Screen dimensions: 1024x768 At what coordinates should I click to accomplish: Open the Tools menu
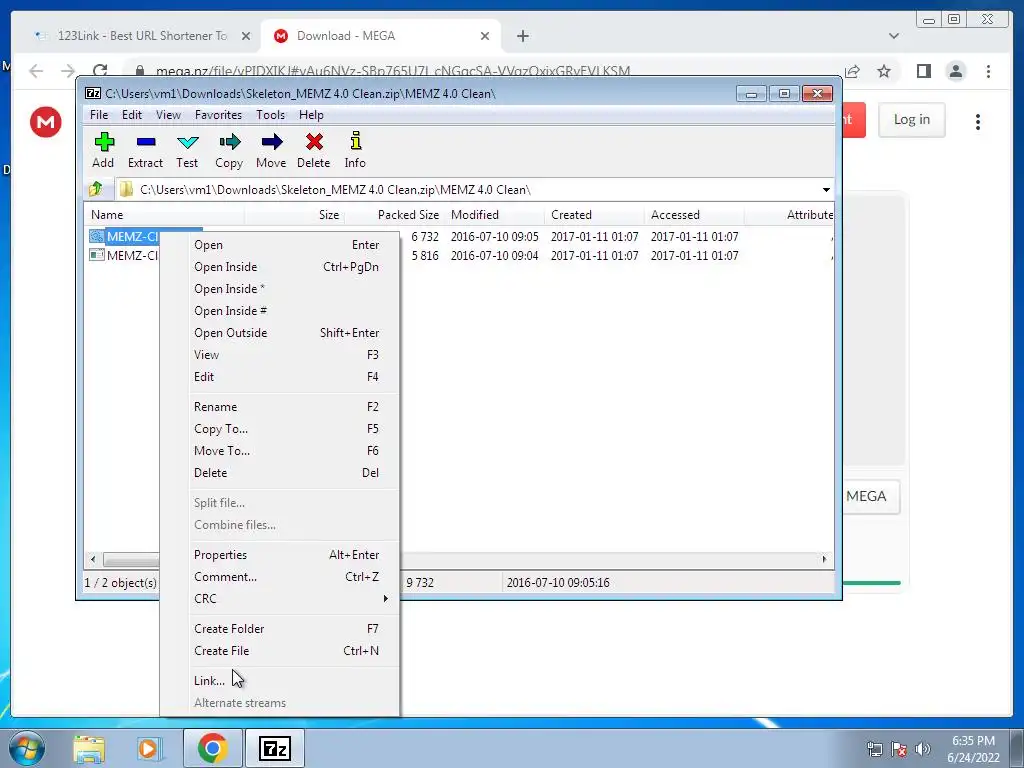(x=270, y=115)
